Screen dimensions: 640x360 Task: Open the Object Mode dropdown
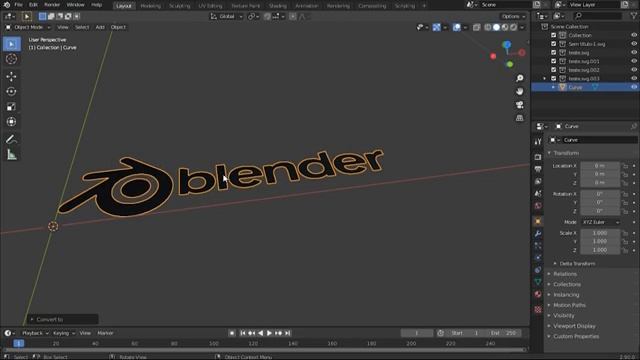coord(28,27)
